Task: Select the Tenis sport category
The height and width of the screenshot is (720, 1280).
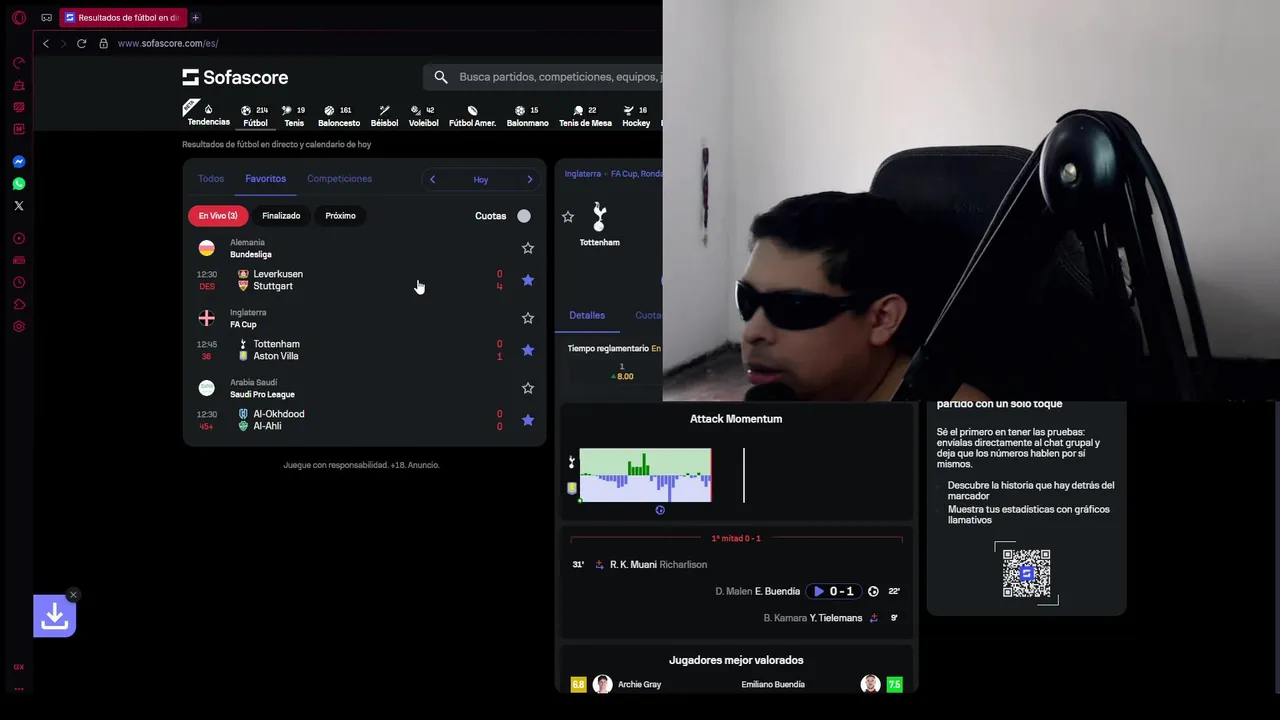Action: [x=294, y=116]
